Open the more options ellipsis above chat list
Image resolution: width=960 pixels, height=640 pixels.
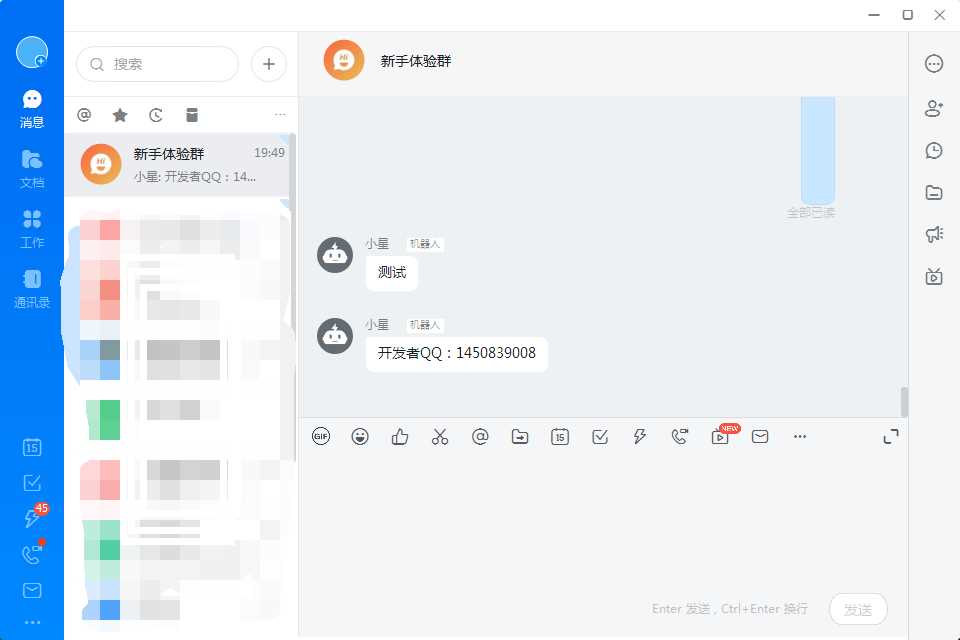tap(280, 114)
